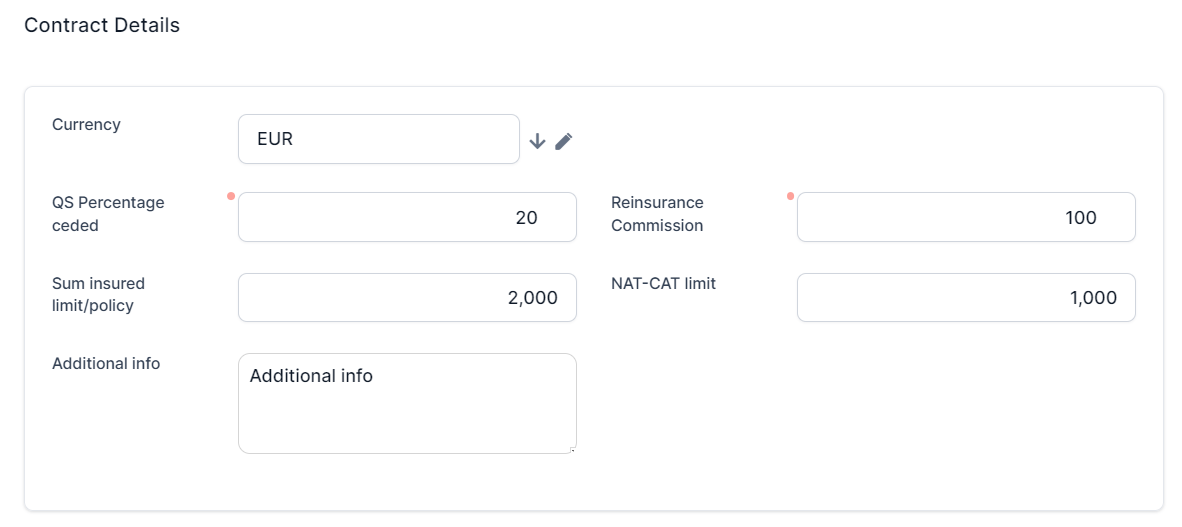Focus the NAT-CAT limit input field

[x=965, y=297]
